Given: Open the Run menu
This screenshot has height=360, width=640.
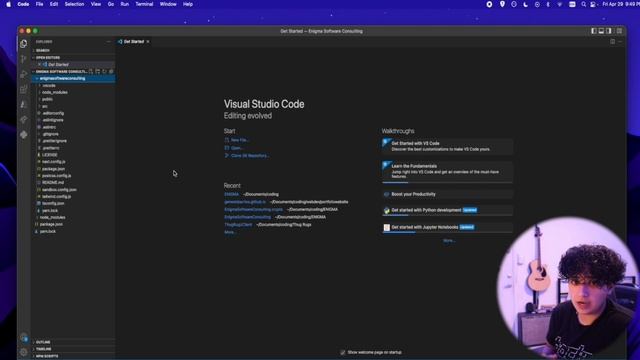Looking at the screenshot, I should click(x=124, y=4).
